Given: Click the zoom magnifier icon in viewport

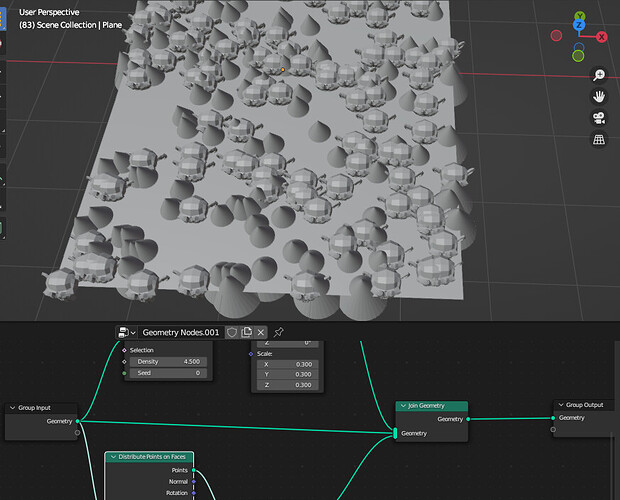Looking at the screenshot, I should 599,75.
